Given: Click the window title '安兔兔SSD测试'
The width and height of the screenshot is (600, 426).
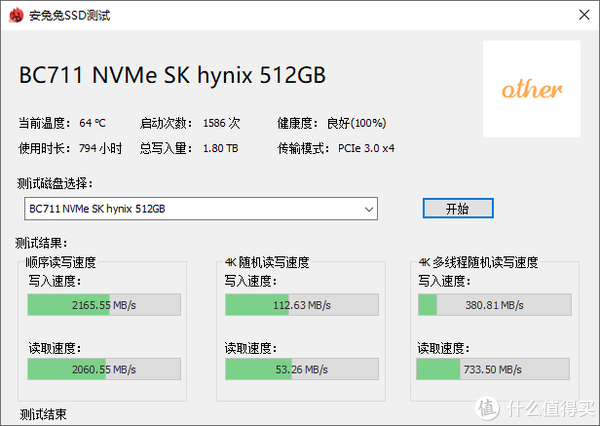Looking at the screenshot, I should pos(70,15).
